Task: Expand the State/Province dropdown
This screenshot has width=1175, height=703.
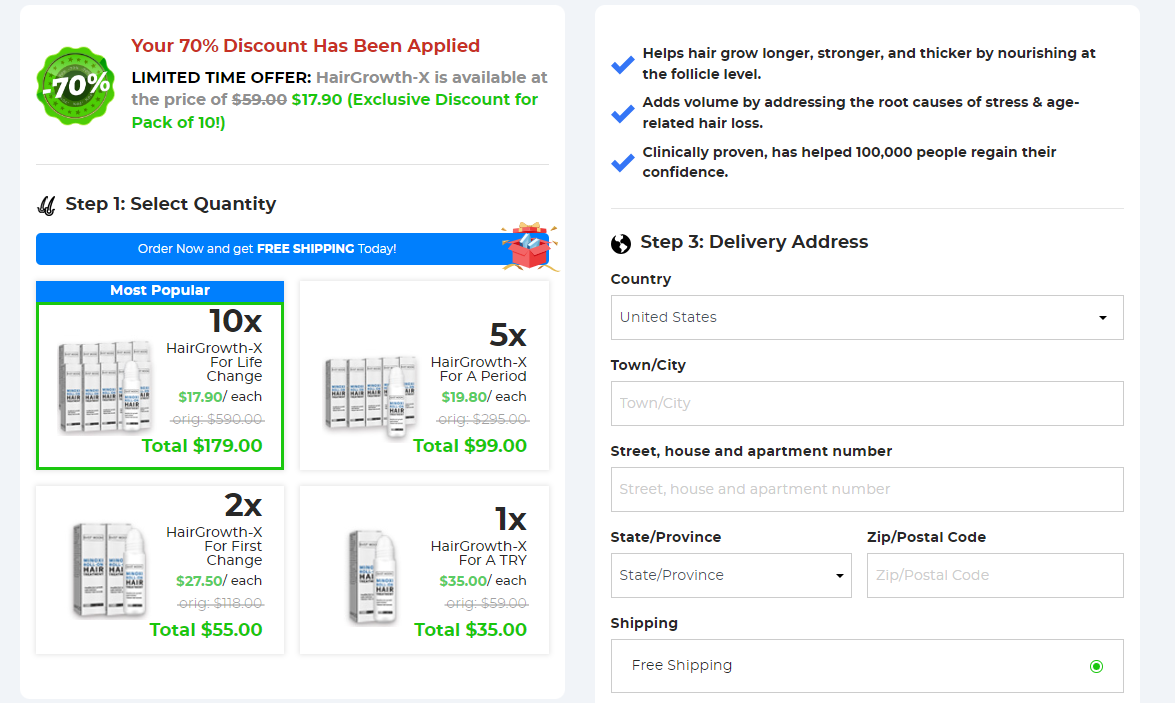Action: coord(731,576)
